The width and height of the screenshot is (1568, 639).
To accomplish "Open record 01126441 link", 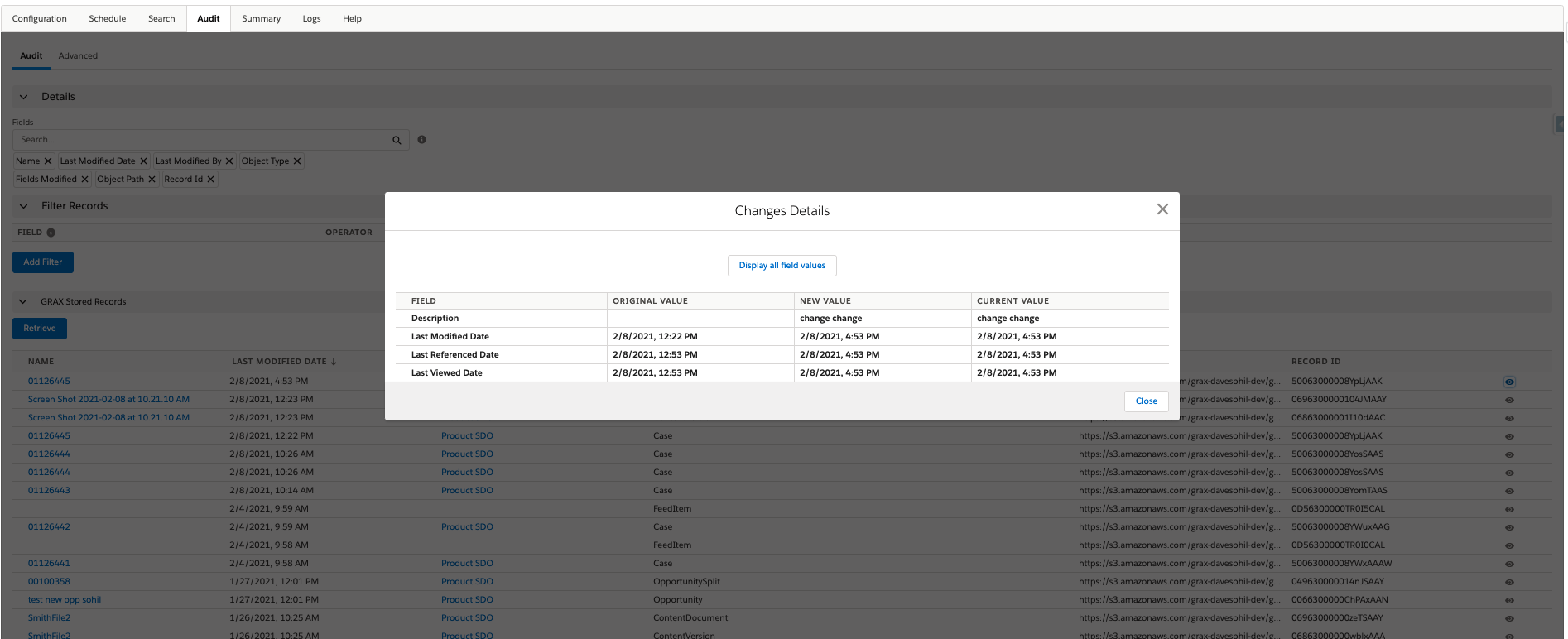I will click(49, 564).
